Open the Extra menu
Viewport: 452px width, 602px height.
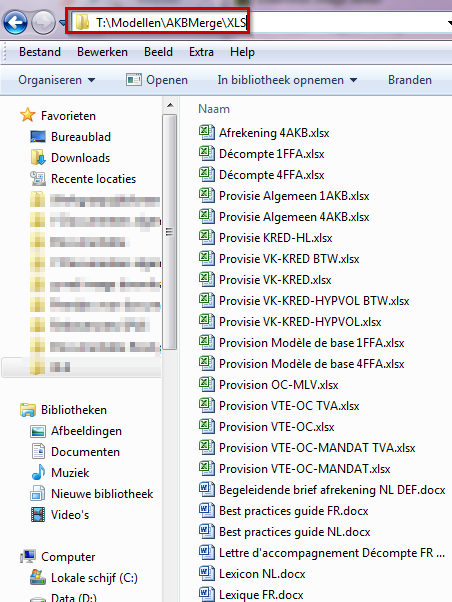pos(201,52)
